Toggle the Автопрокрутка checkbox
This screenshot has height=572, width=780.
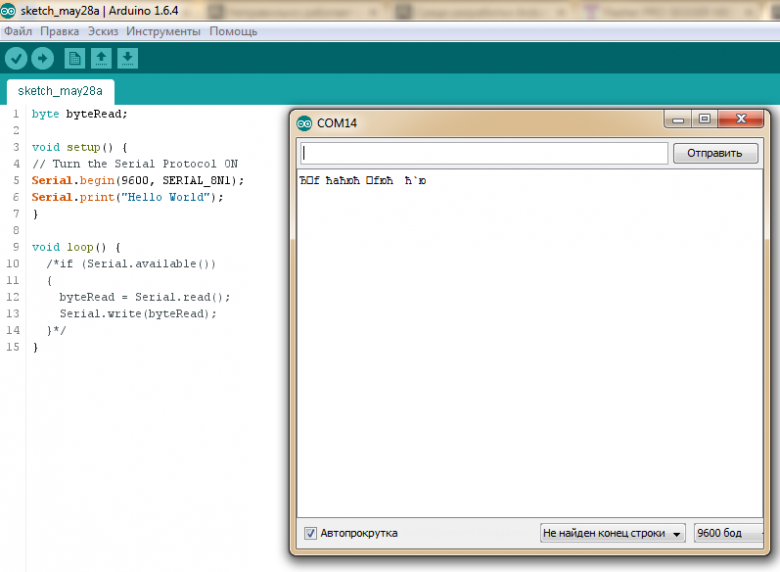310,533
